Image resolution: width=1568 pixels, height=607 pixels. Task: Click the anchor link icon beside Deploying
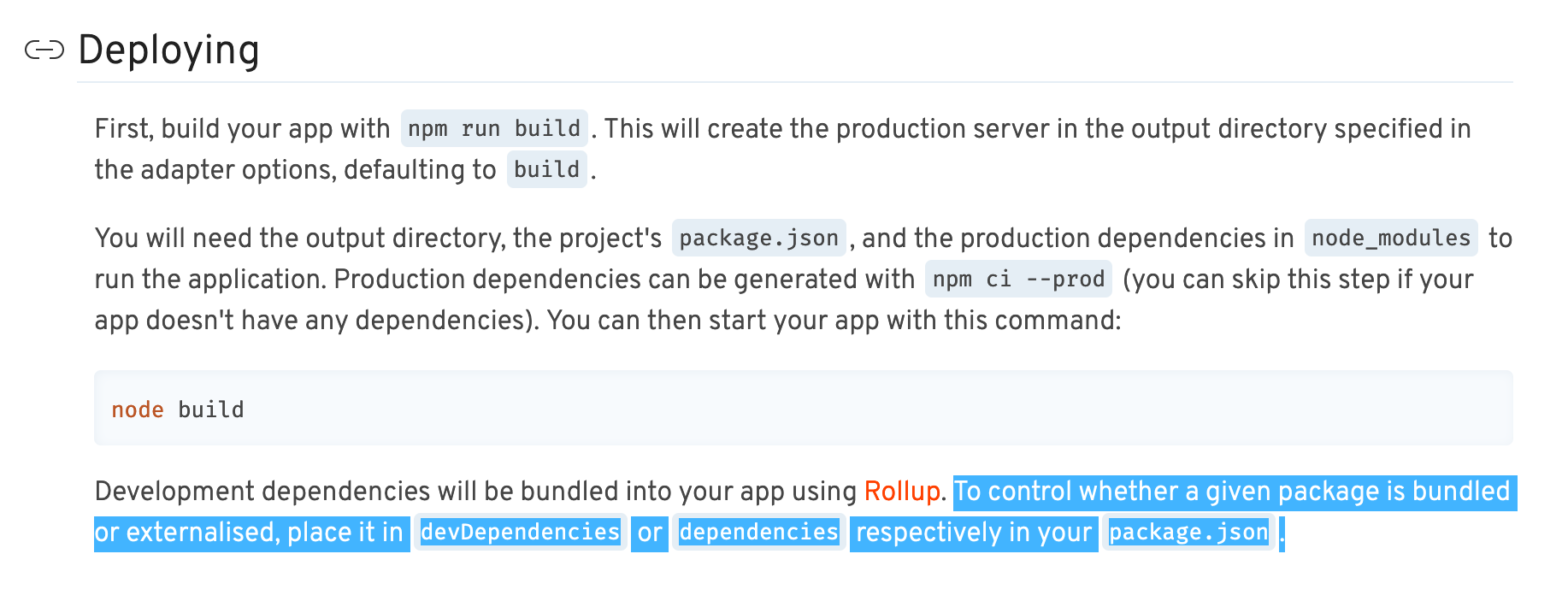click(x=44, y=50)
